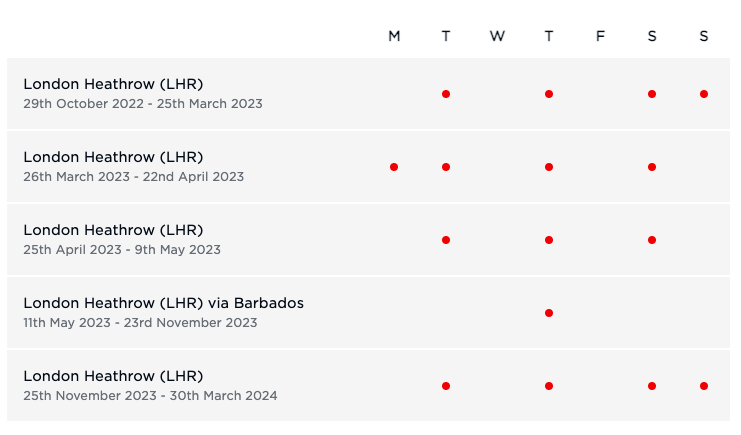Click Tuesday dot in 26th March 2023 row

[x=446, y=167]
